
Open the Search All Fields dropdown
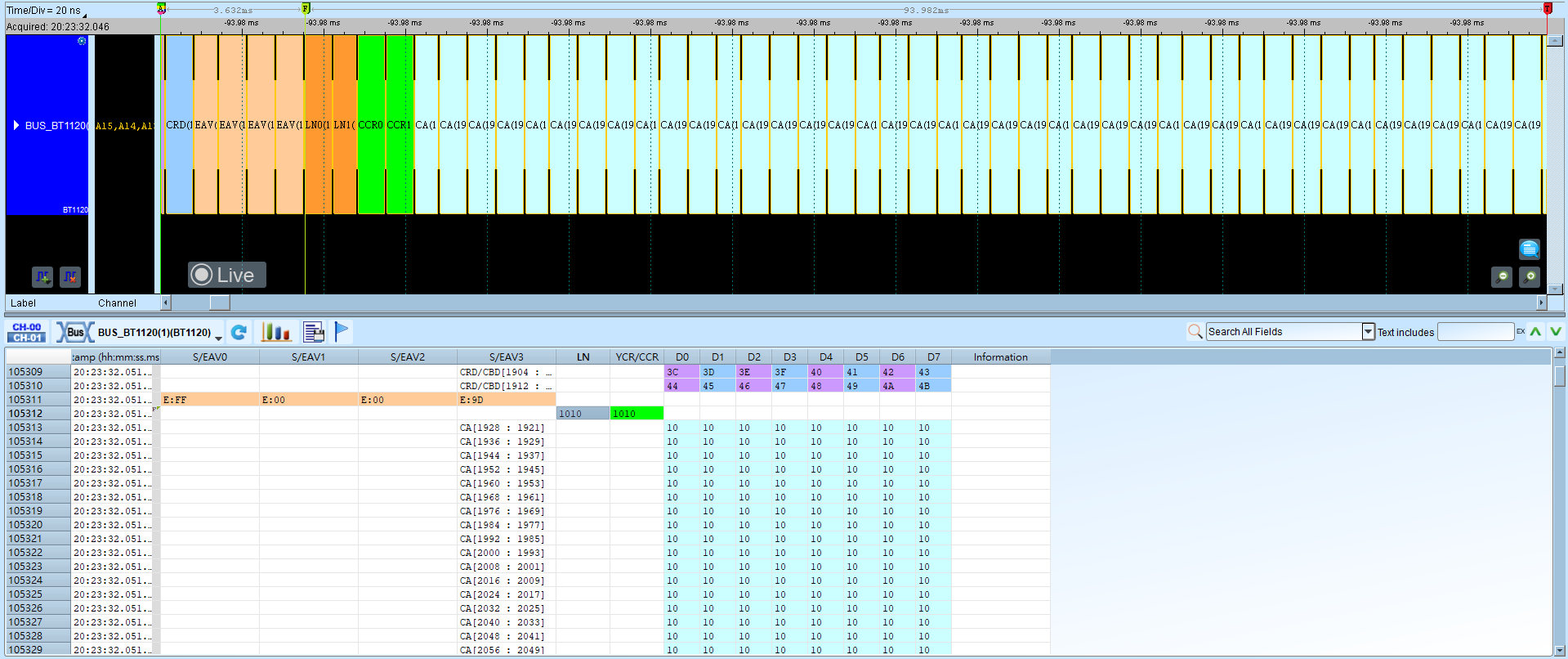[1368, 331]
